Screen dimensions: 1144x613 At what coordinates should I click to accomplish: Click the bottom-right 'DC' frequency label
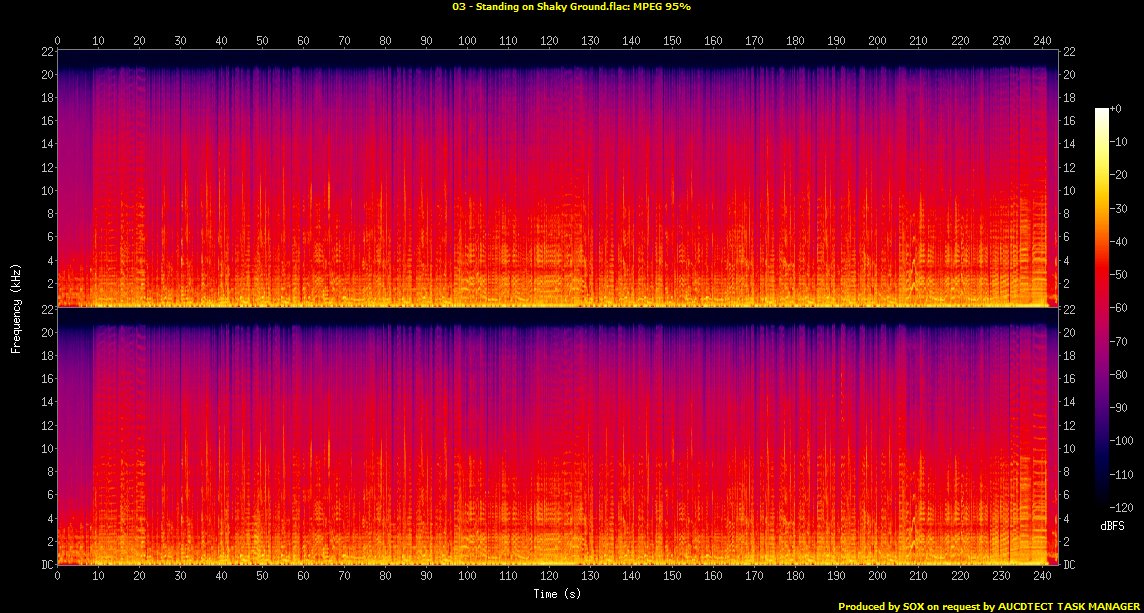tap(1070, 565)
